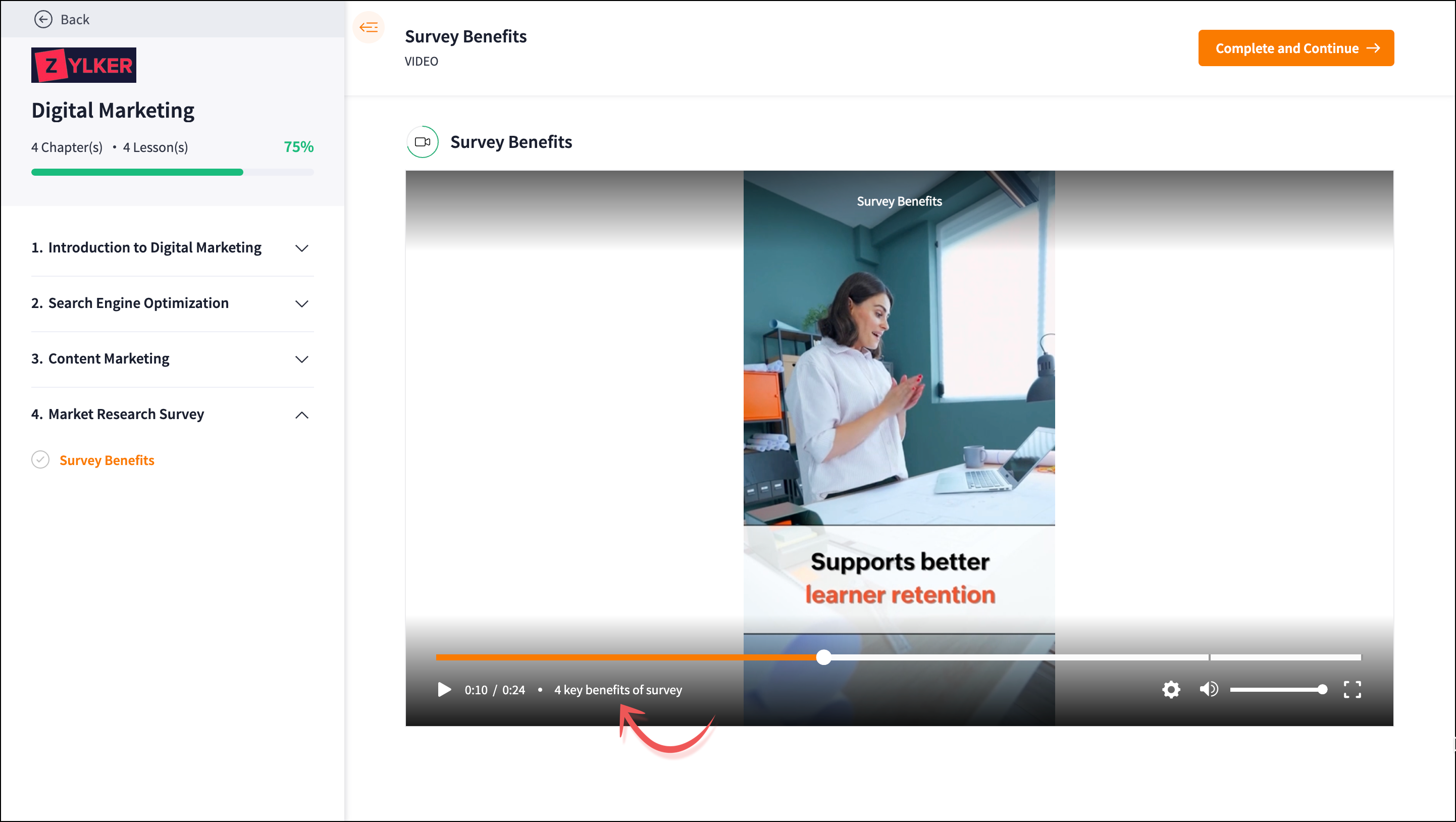Image resolution: width=1456 pixels, height=822 pixels.
Task: Click the Zylker logo
Action: (x=84, y=65)
